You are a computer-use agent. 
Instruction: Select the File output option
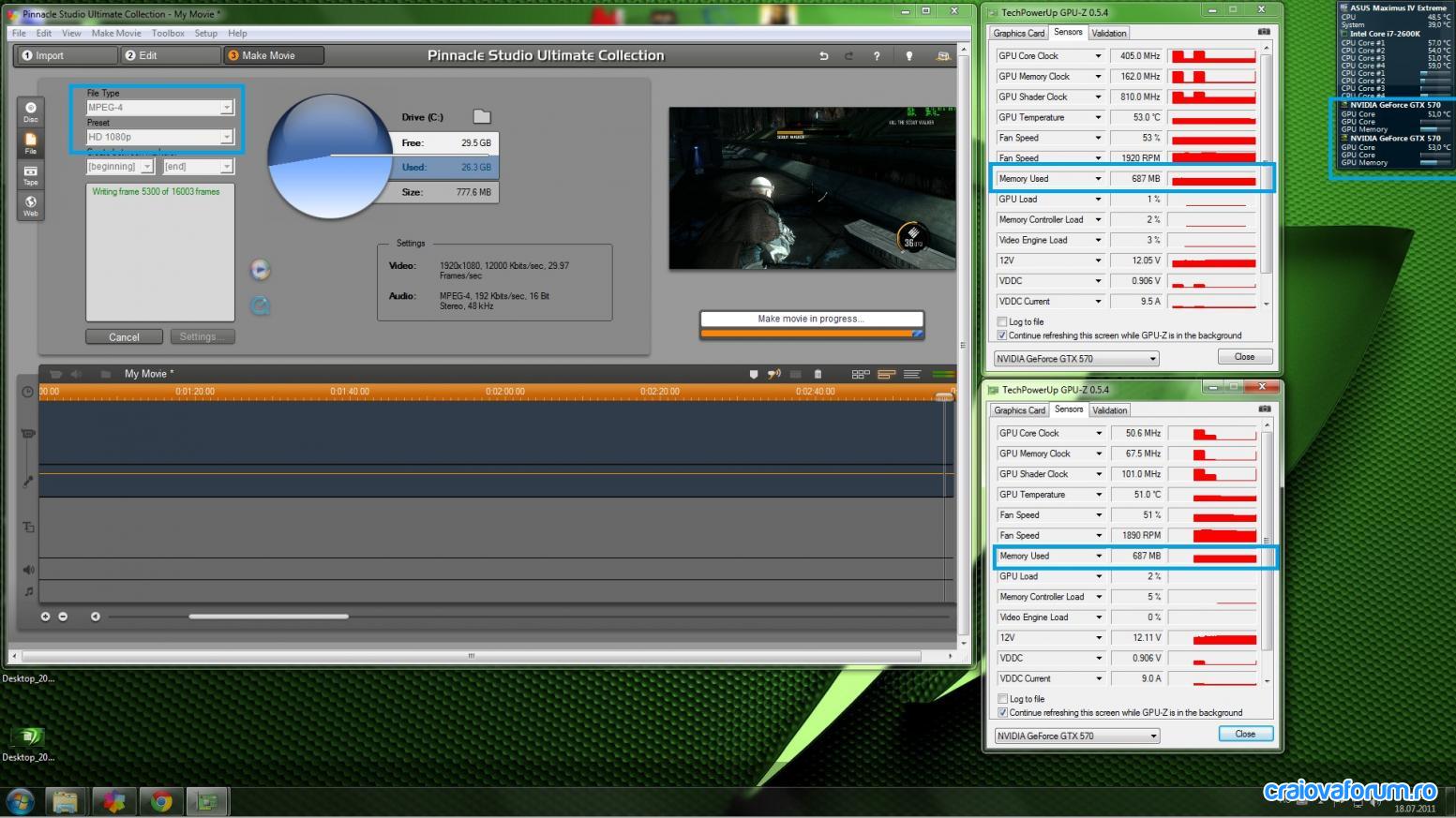pyautogui.click(x=31, y=142)
